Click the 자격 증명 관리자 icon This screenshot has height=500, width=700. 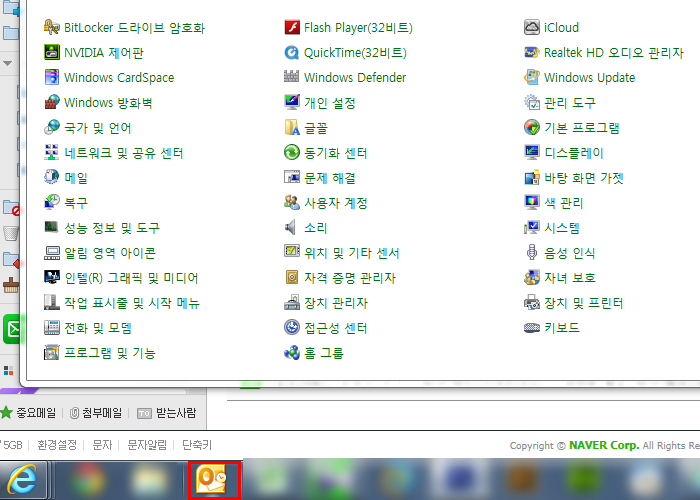(x=292, y=278)
